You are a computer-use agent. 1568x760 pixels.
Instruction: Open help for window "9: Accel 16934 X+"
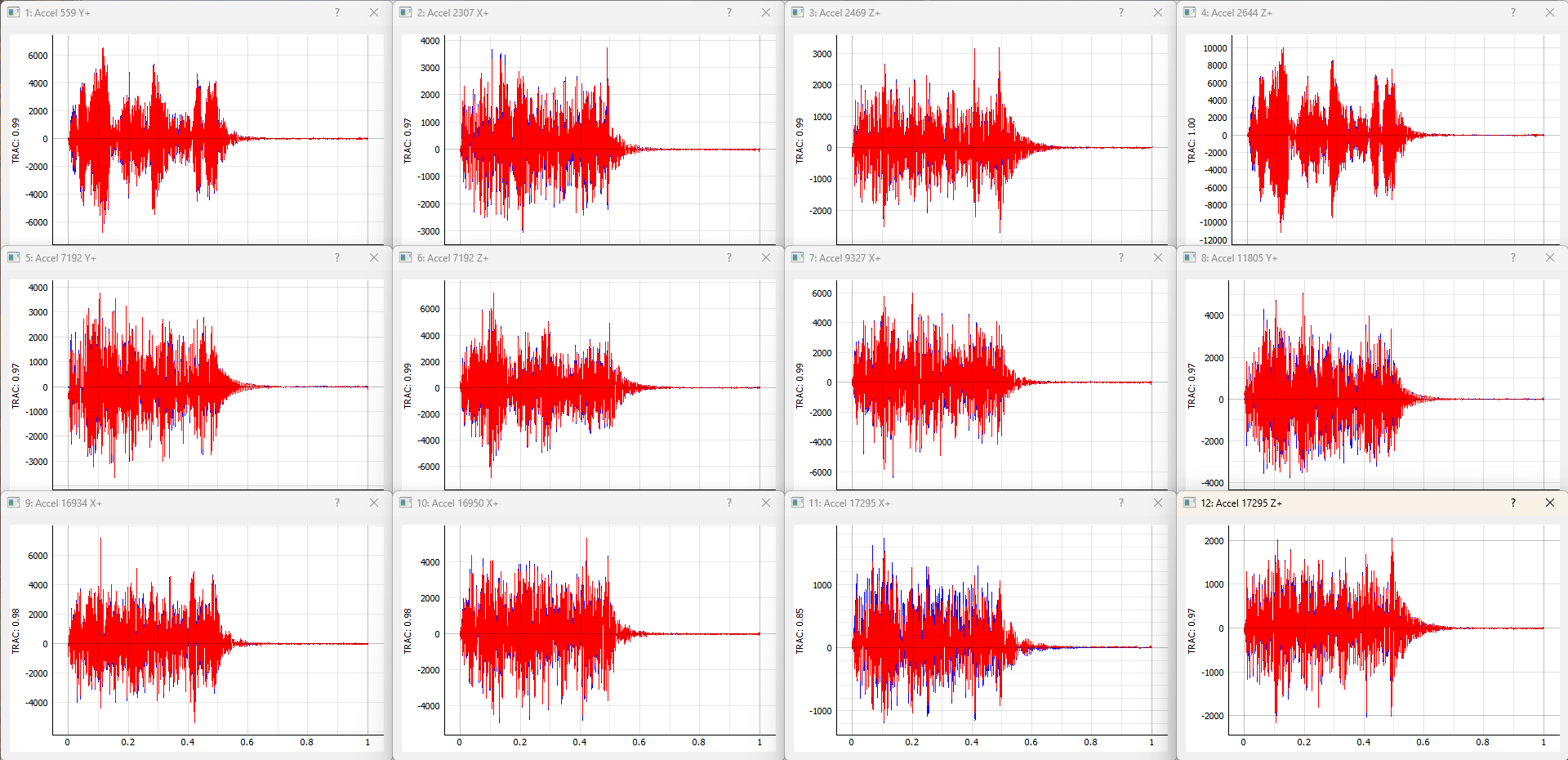pyautogui.click(x=337, y=503)
